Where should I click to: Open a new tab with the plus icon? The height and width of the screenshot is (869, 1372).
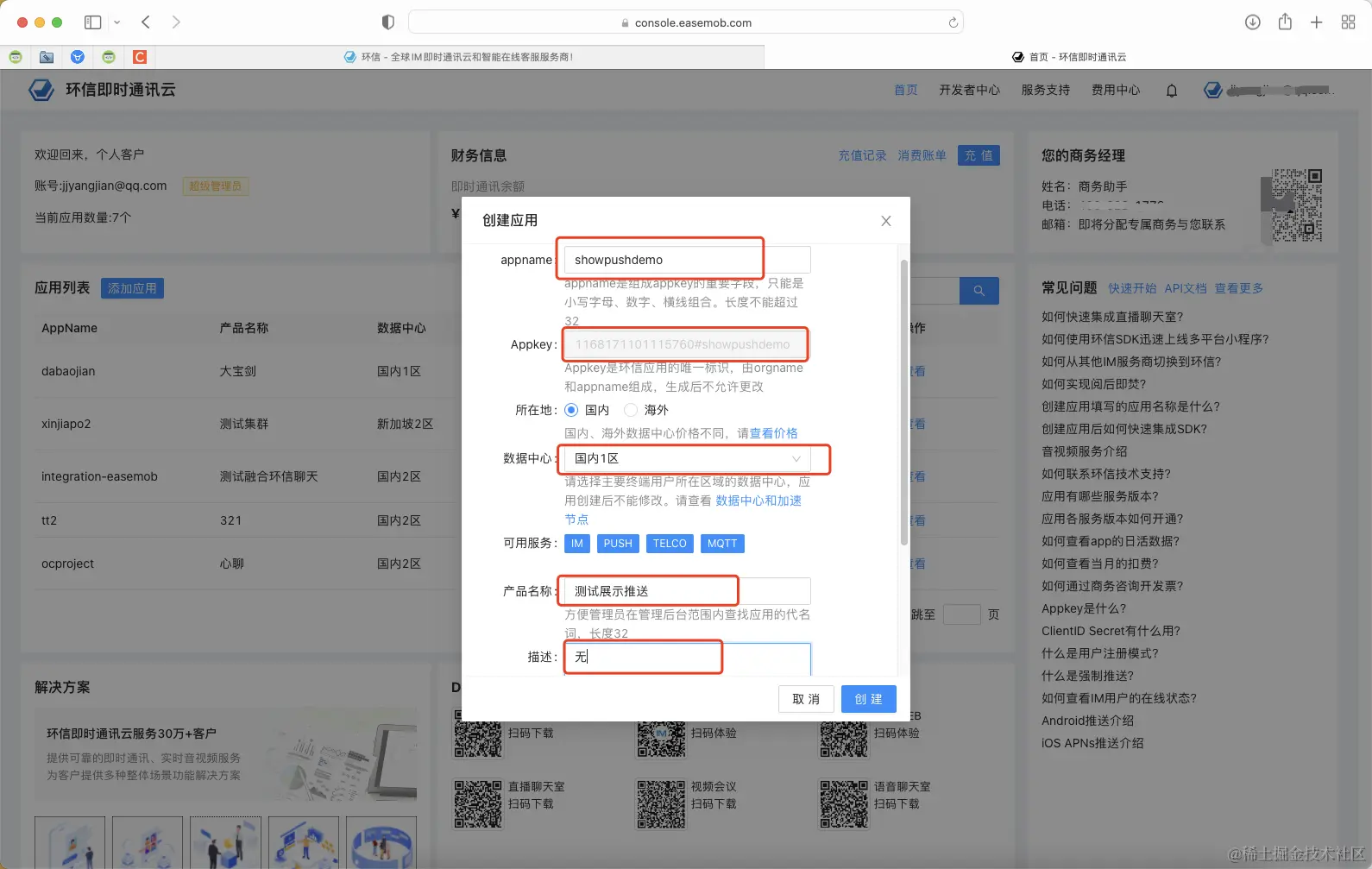click(x=1316, y=22)
